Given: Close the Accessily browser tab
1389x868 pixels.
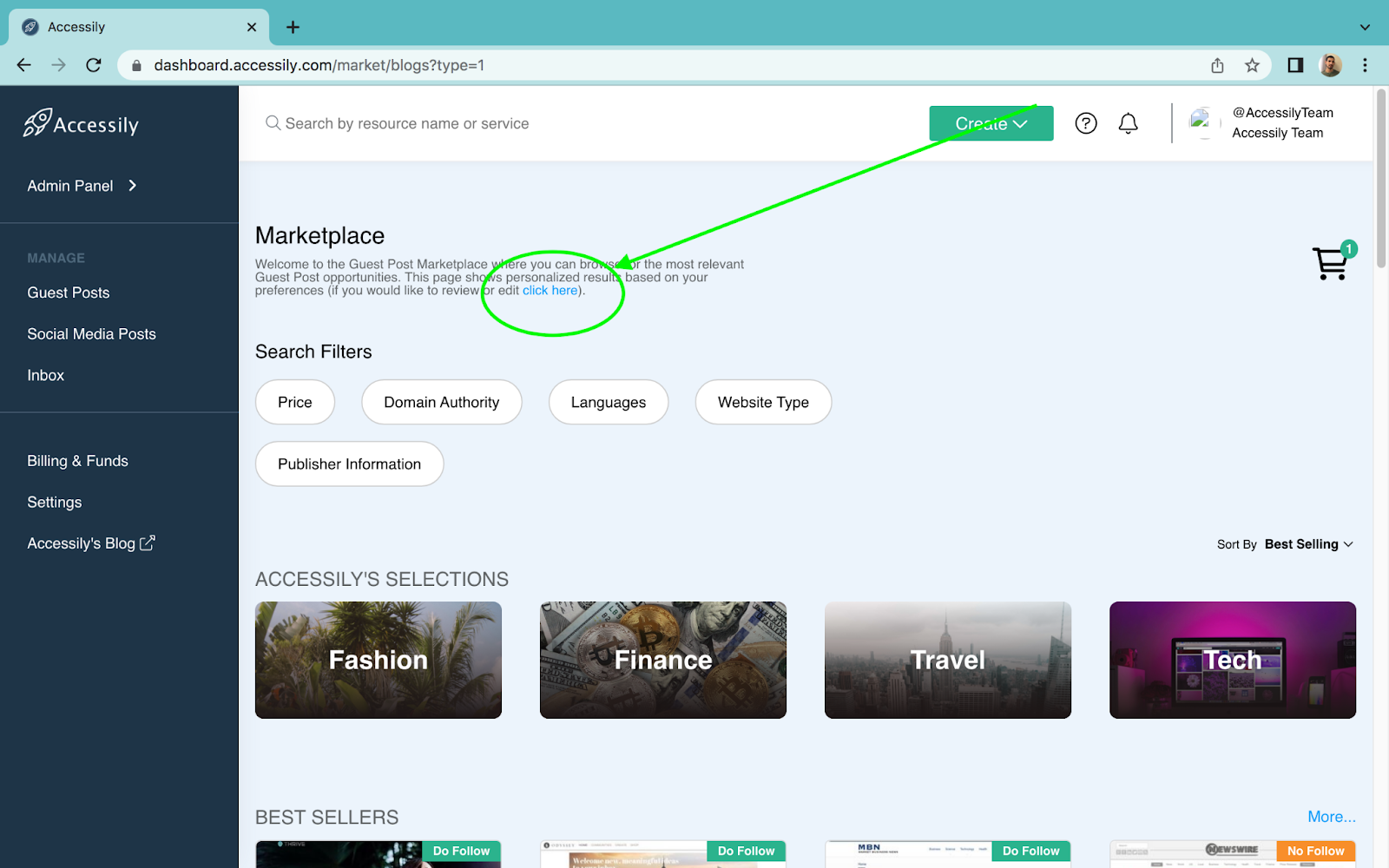Looking at the screenshot, I should coord(252,27).
